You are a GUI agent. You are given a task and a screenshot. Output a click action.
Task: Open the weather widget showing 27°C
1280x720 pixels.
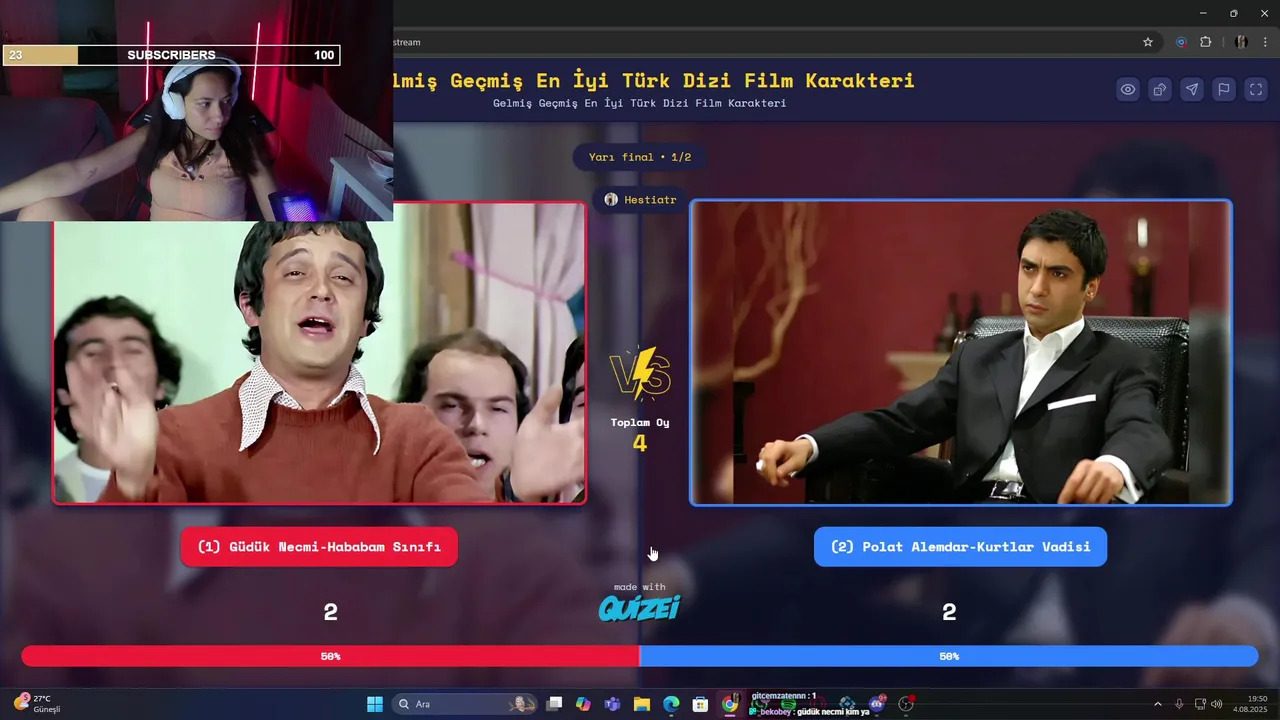pyautogui.click(x=38, y=704)
